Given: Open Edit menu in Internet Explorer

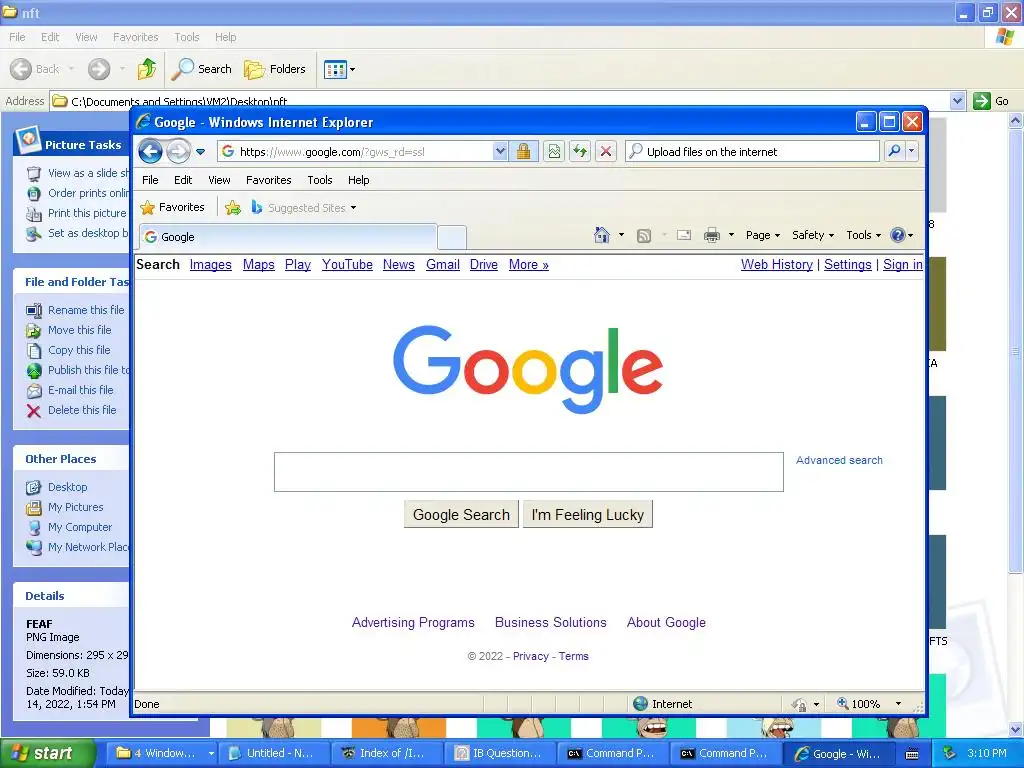Looking at the screenshot, I should [183, 180].
